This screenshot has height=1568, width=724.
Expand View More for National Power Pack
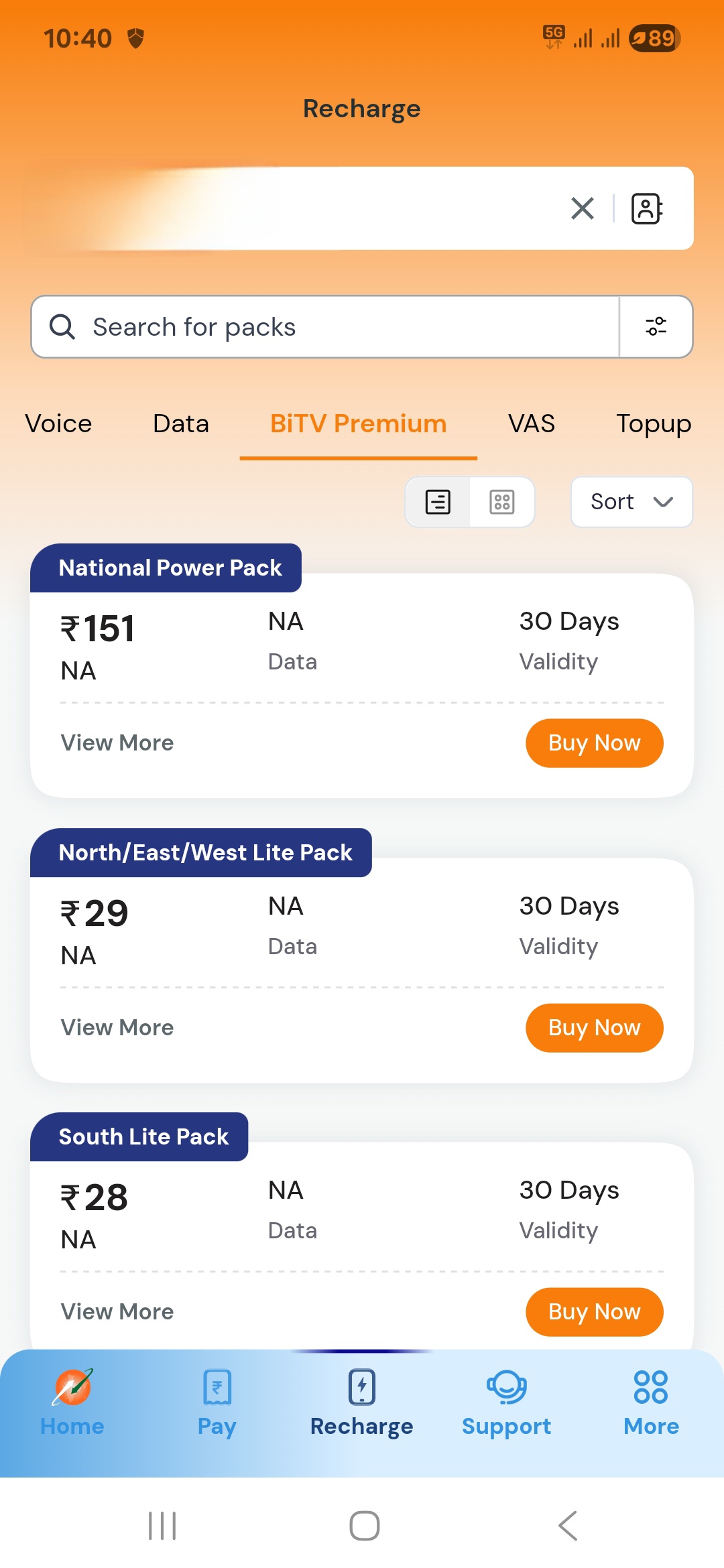pos(117,743)
